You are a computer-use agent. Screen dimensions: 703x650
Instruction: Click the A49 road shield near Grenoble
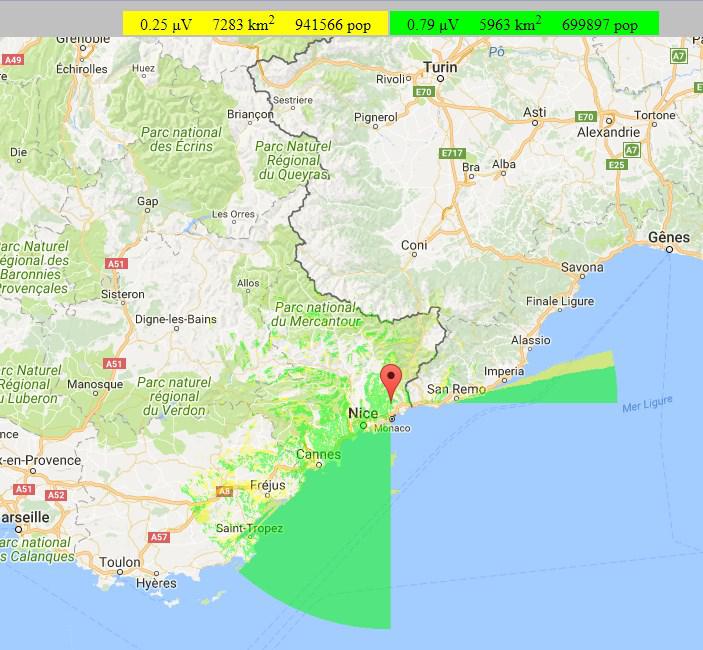[x=13, y=60]
